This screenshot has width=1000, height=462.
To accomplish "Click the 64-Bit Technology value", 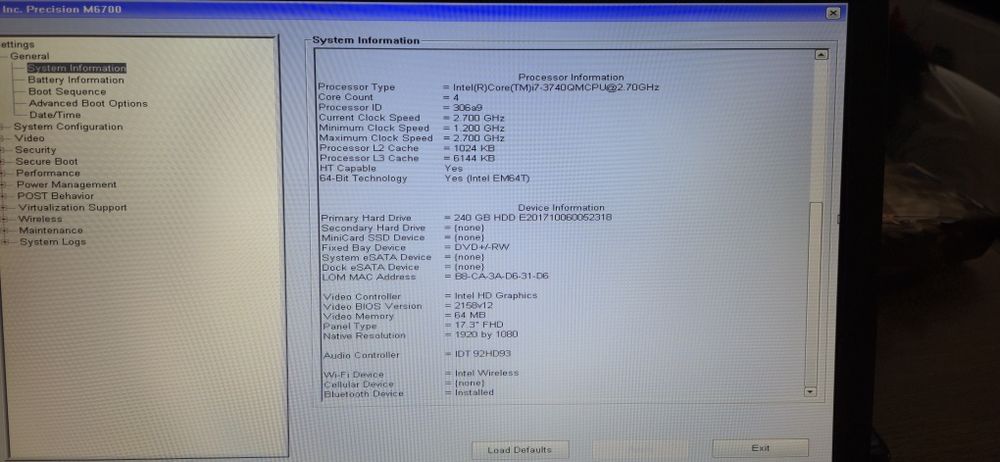I will pos(487,178).
